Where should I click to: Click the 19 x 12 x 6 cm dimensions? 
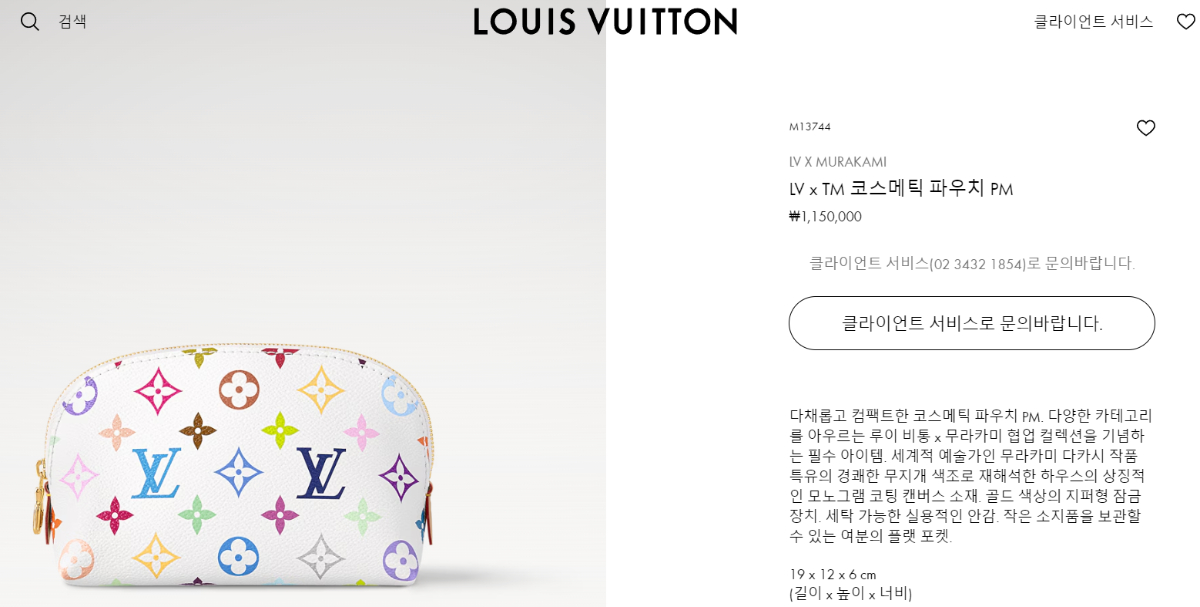(833, 574)
